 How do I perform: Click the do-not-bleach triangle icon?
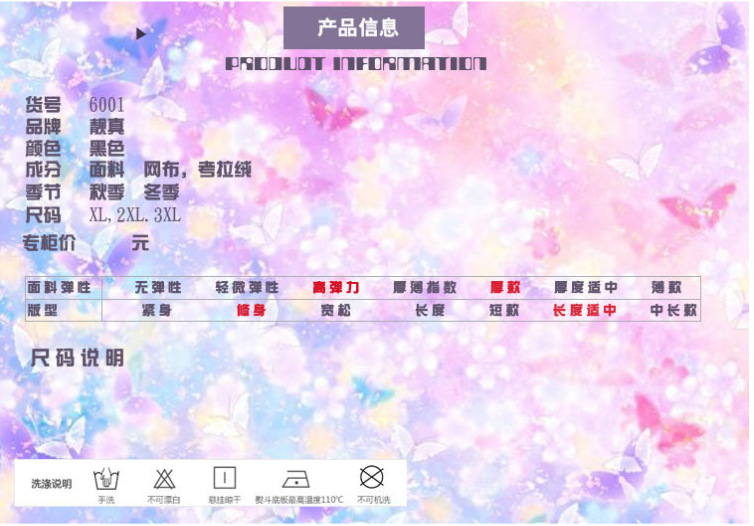pos(164,479)
